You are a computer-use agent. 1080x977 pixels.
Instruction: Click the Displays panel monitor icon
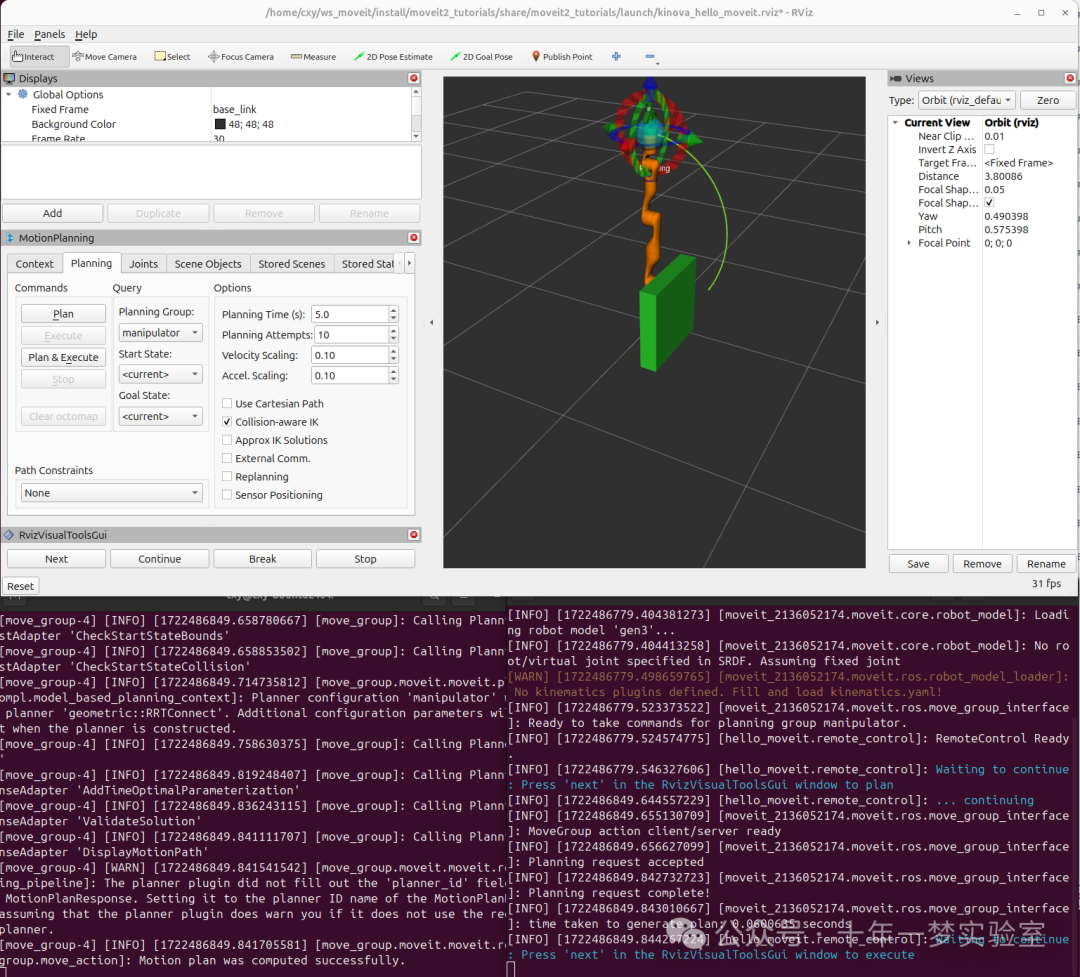(10, 79)
